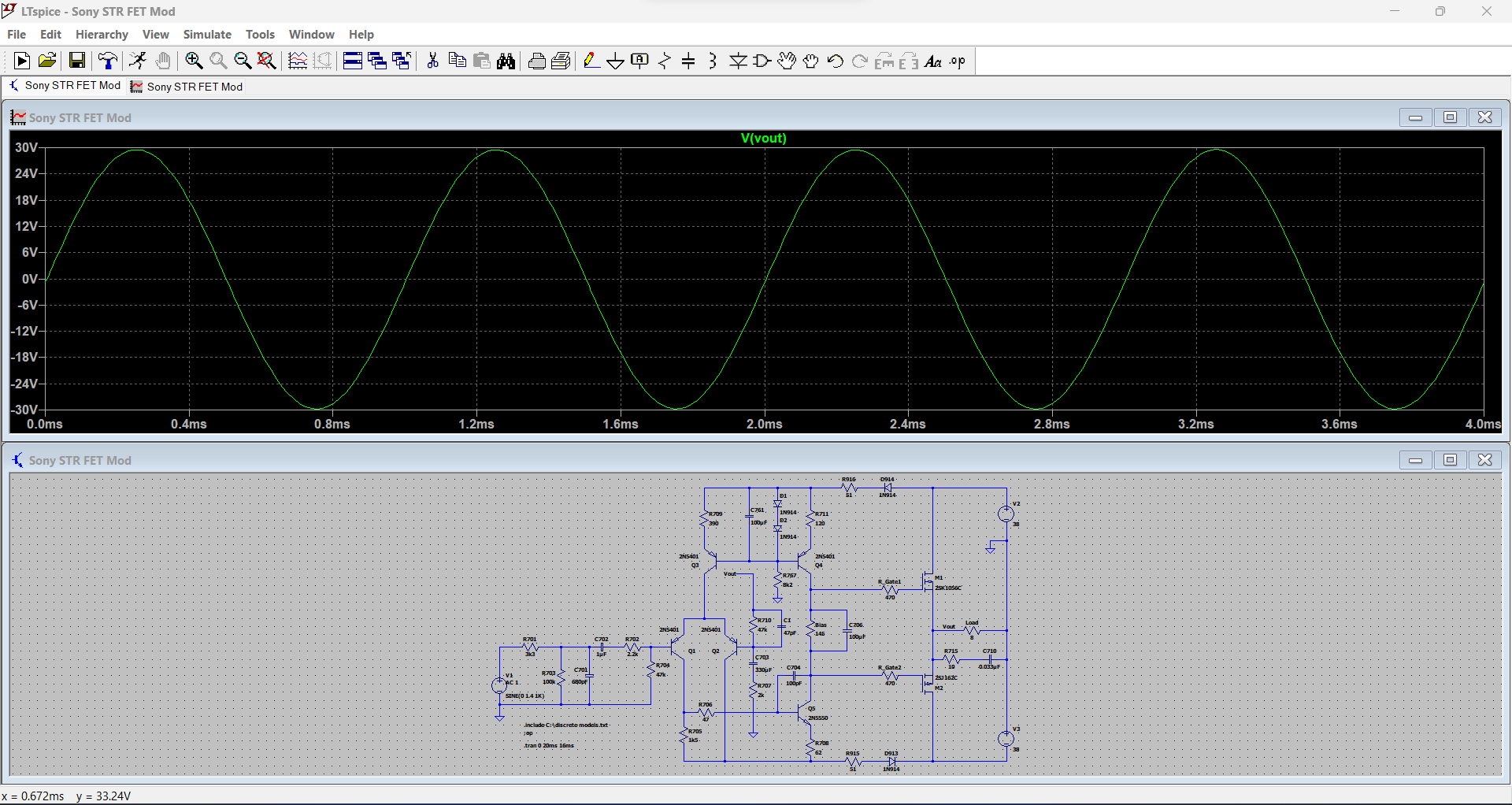Cascade windows icon in toolbar
Image resolution: width=1512 pixels, height=805 pixels.
pos(377,61)
